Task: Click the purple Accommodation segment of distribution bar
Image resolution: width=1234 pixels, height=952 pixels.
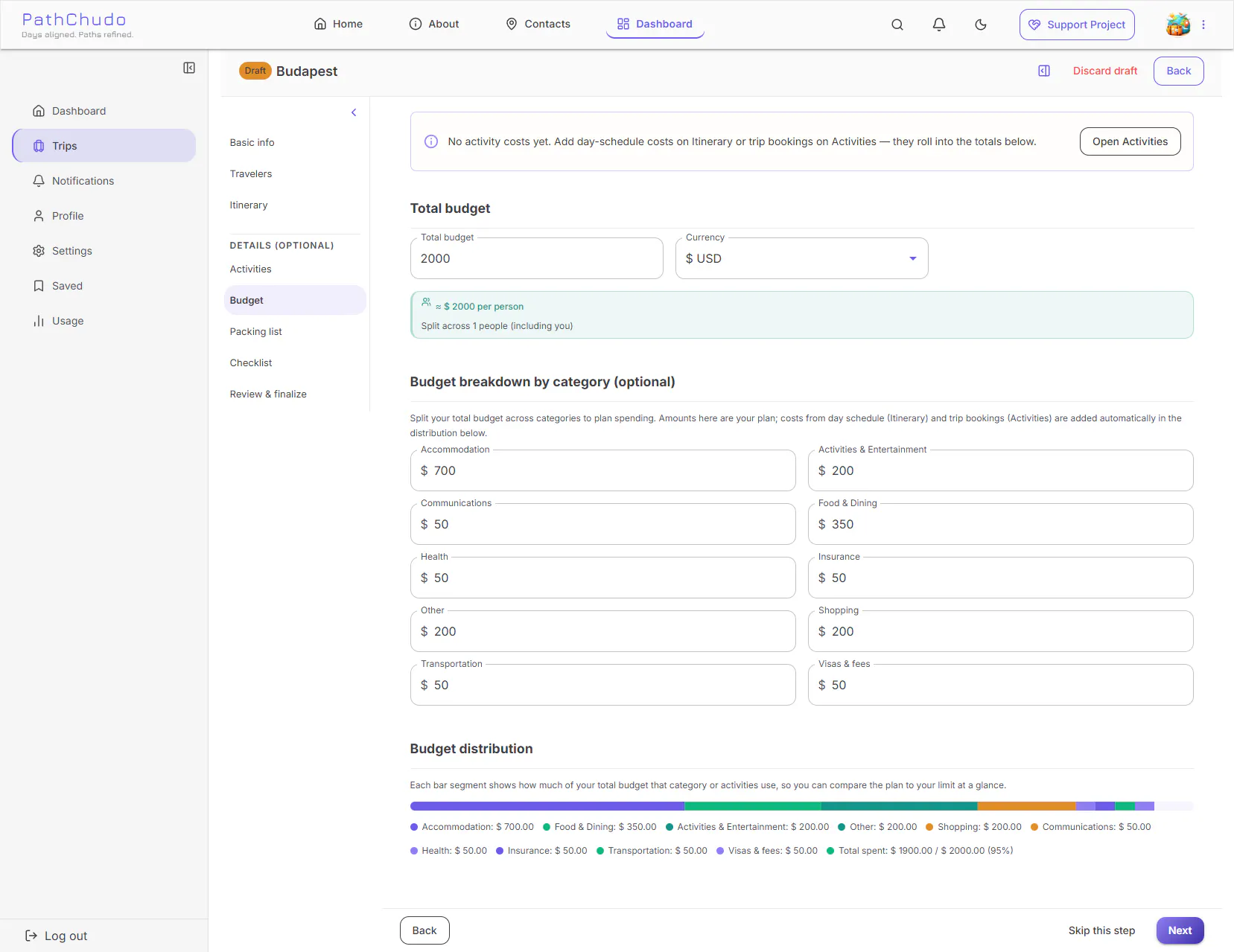Action: tap(547, 806)
